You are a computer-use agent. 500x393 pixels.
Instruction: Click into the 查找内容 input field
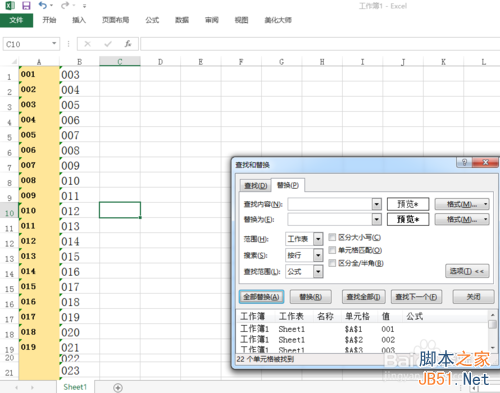tap(330, 204)
